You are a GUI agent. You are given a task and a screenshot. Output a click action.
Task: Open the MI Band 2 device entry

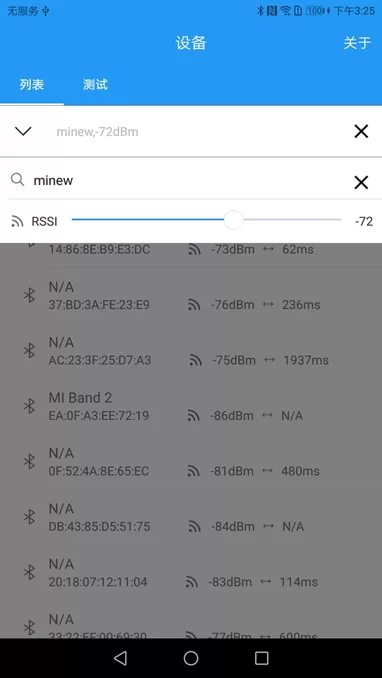[191, 406]
